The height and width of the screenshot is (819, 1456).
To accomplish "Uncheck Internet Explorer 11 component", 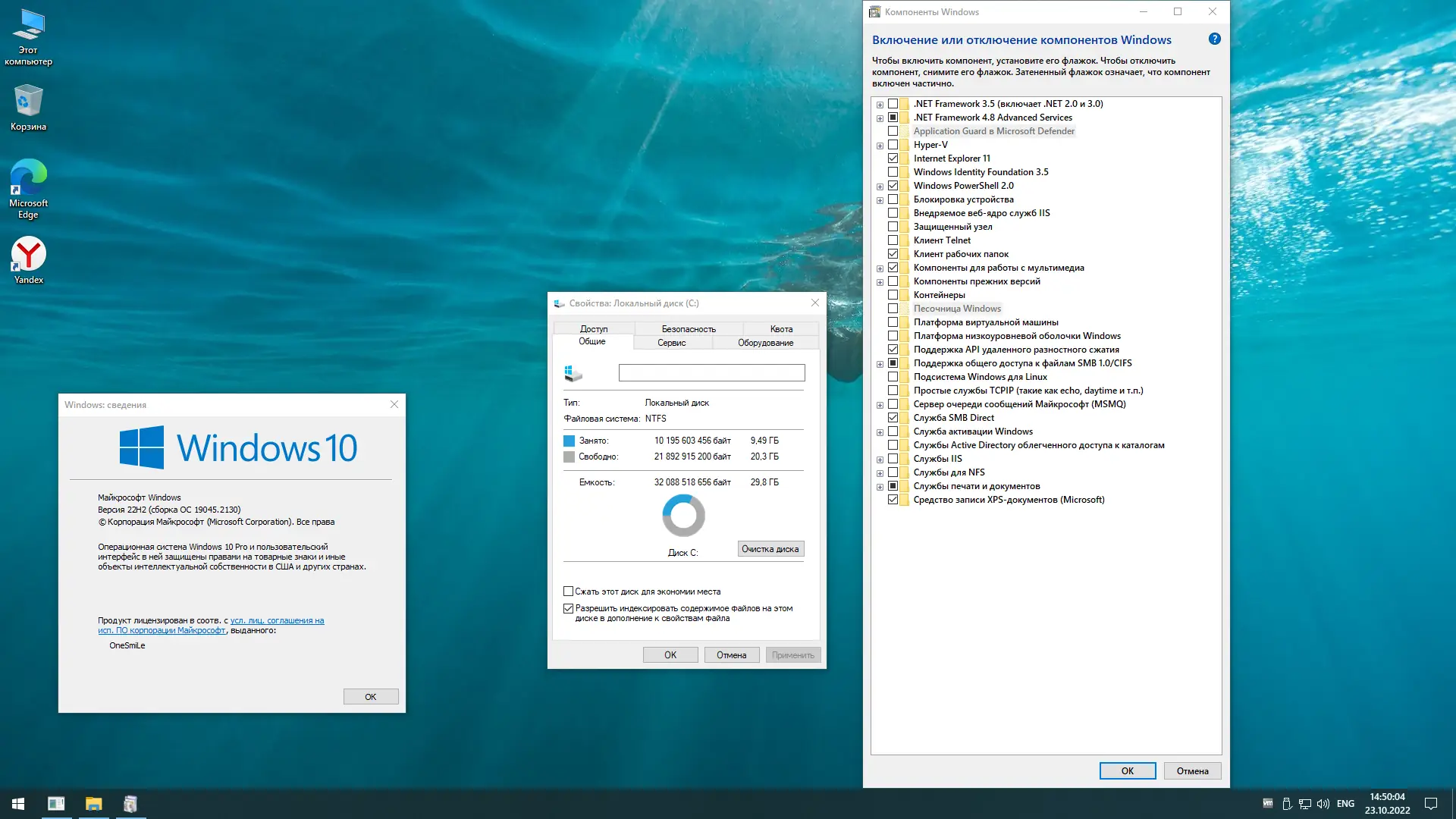I will click(893, 158).
